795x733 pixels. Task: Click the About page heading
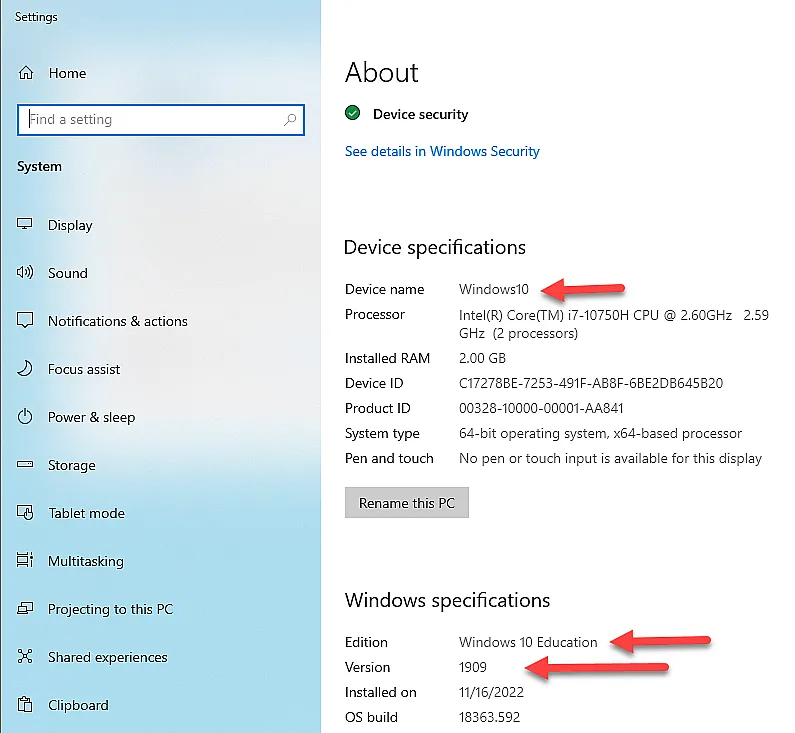pos(382,72)
